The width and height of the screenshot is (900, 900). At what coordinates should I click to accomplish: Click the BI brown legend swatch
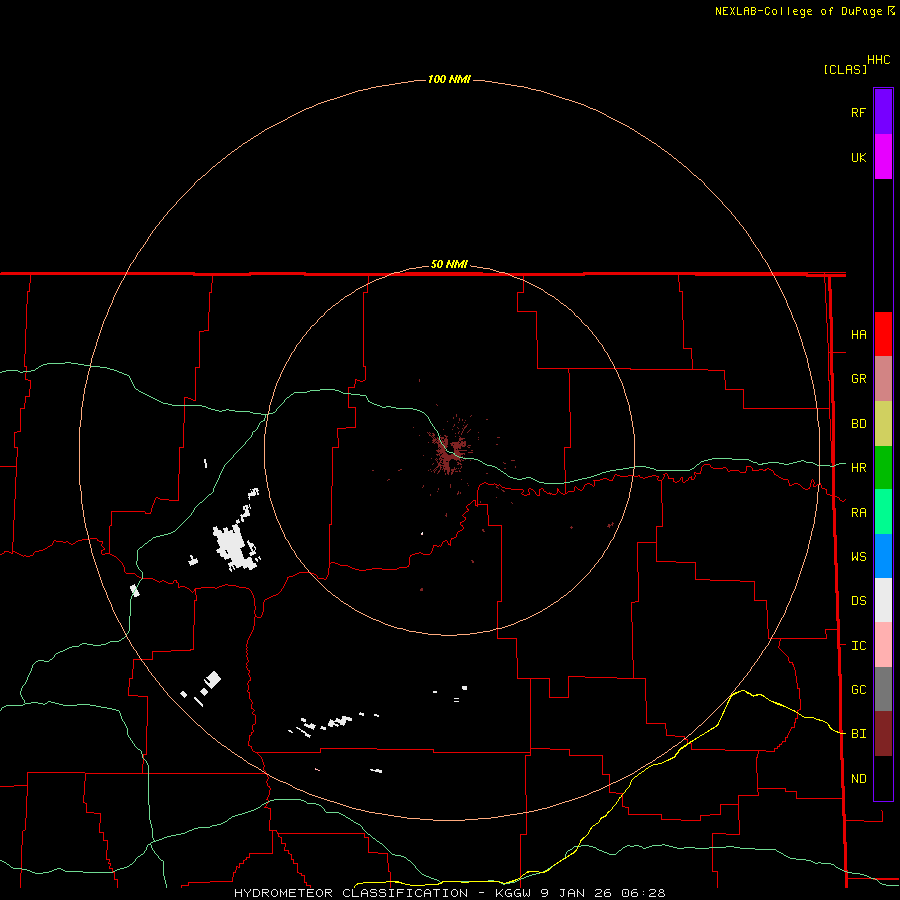coord(883,734)
